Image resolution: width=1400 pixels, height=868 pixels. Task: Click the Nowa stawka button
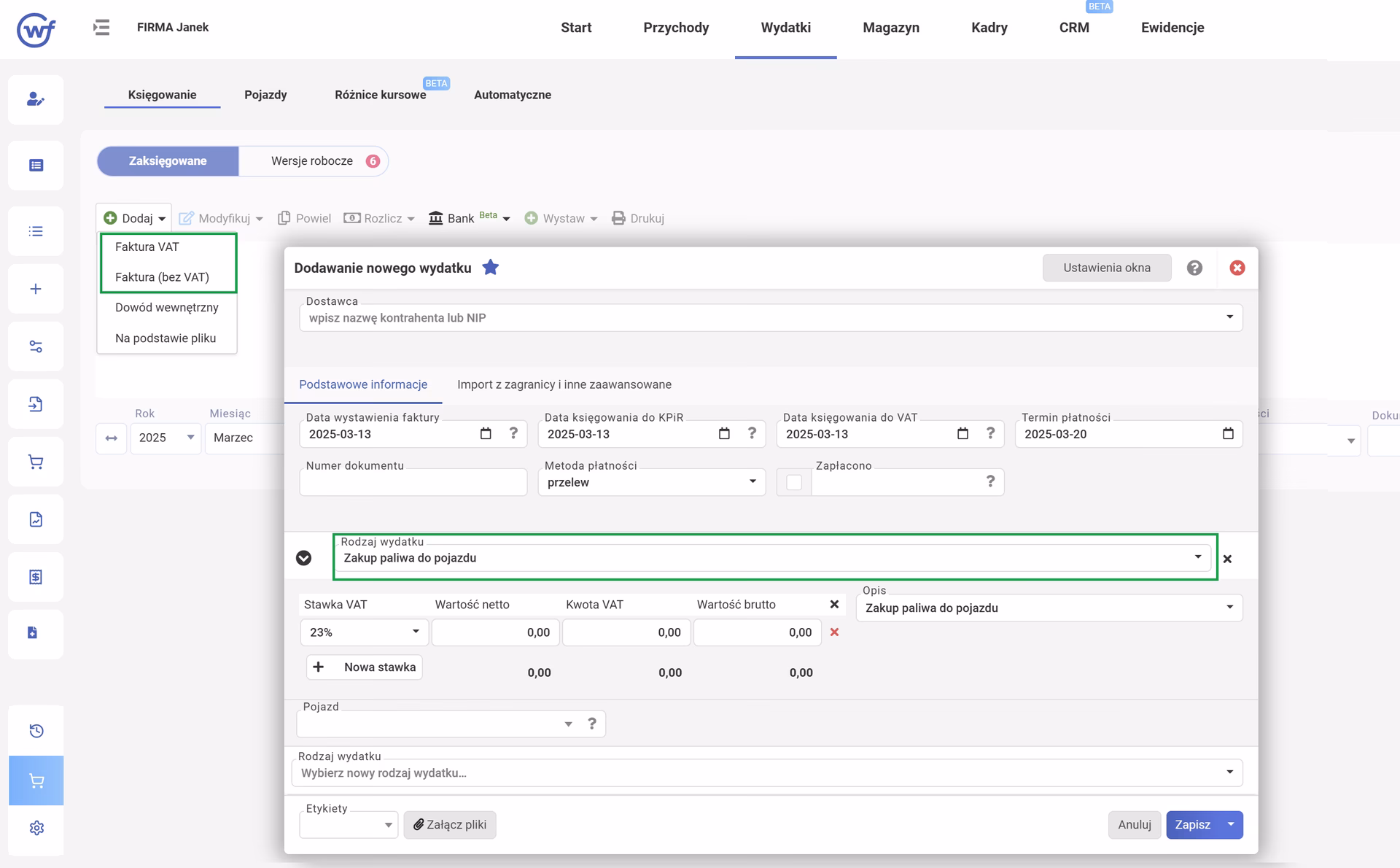pos(365,667)
